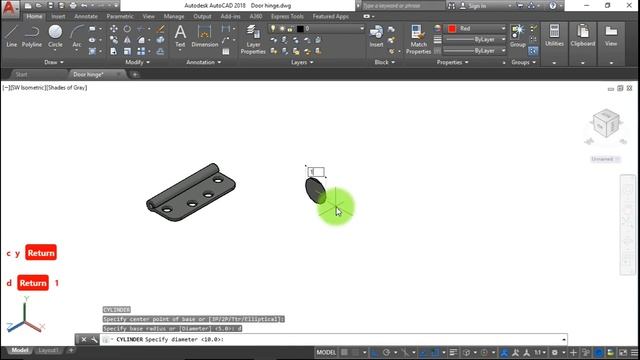Viewport: 640px width, 360px height.
Task: Expand the Layers panel
Action: 302,62
